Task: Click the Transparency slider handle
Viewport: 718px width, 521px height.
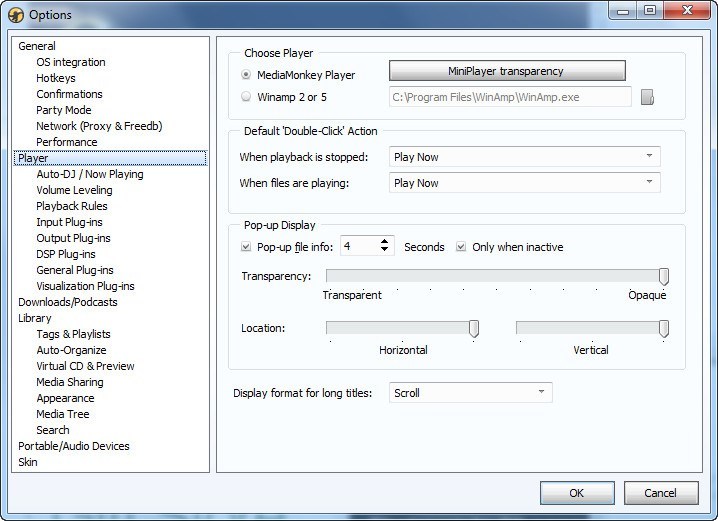Action: click(x=663, y=276)
